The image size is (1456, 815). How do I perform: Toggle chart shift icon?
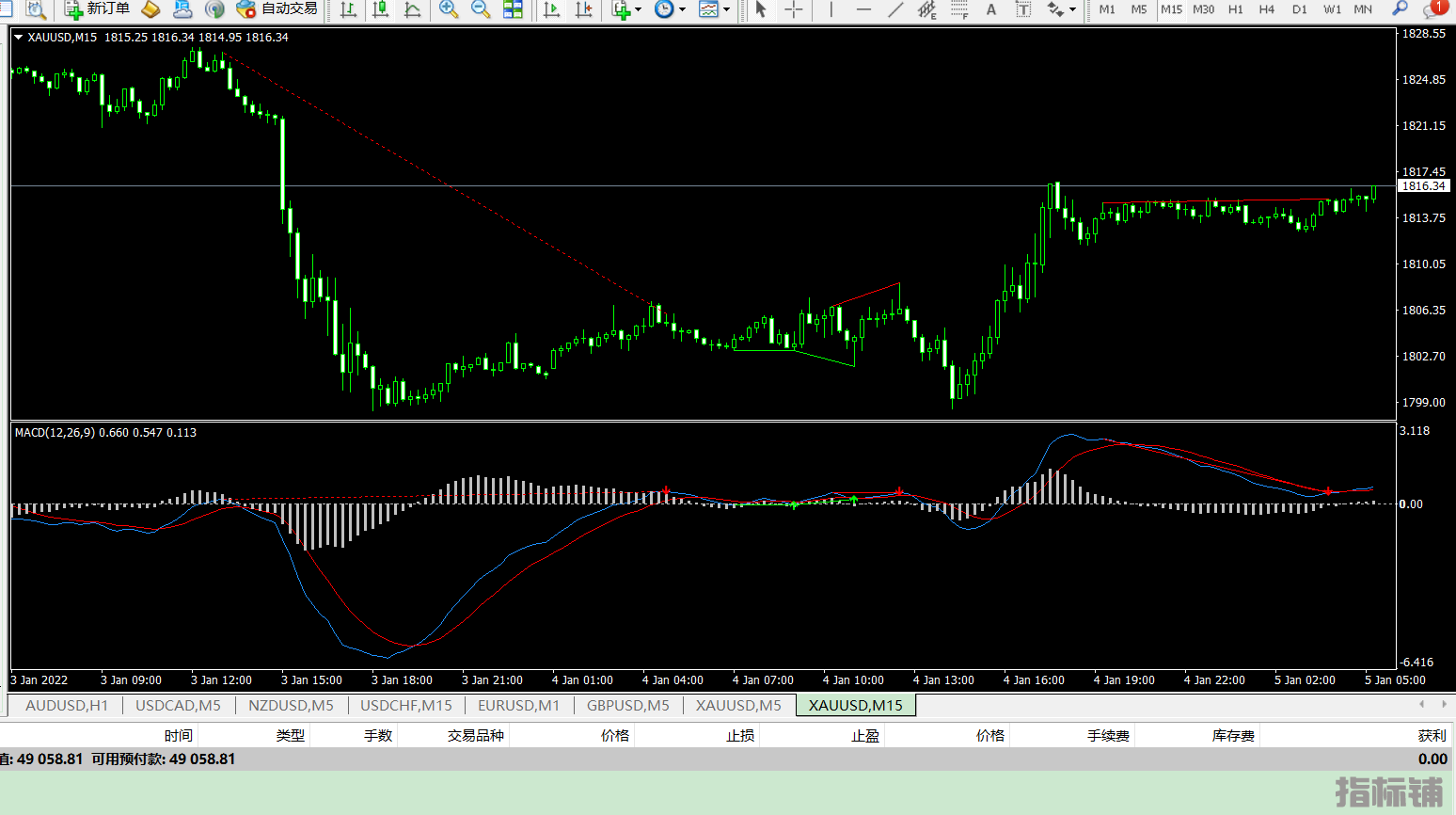[x=583, y=9]
